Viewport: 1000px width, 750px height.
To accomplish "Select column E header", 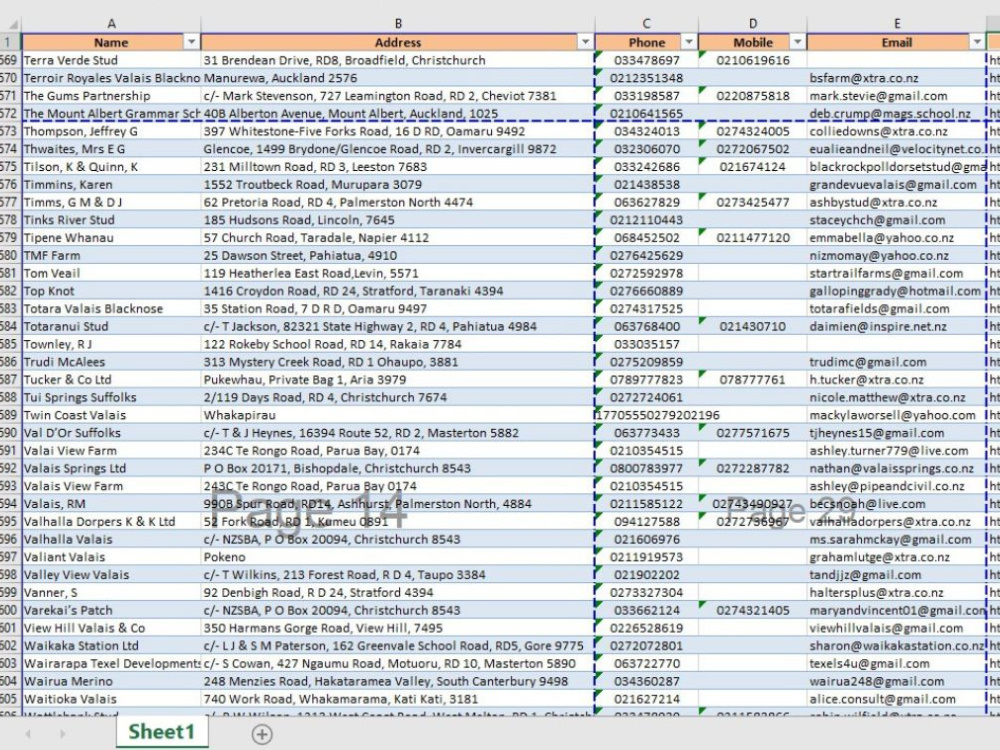I will [896, 24].
